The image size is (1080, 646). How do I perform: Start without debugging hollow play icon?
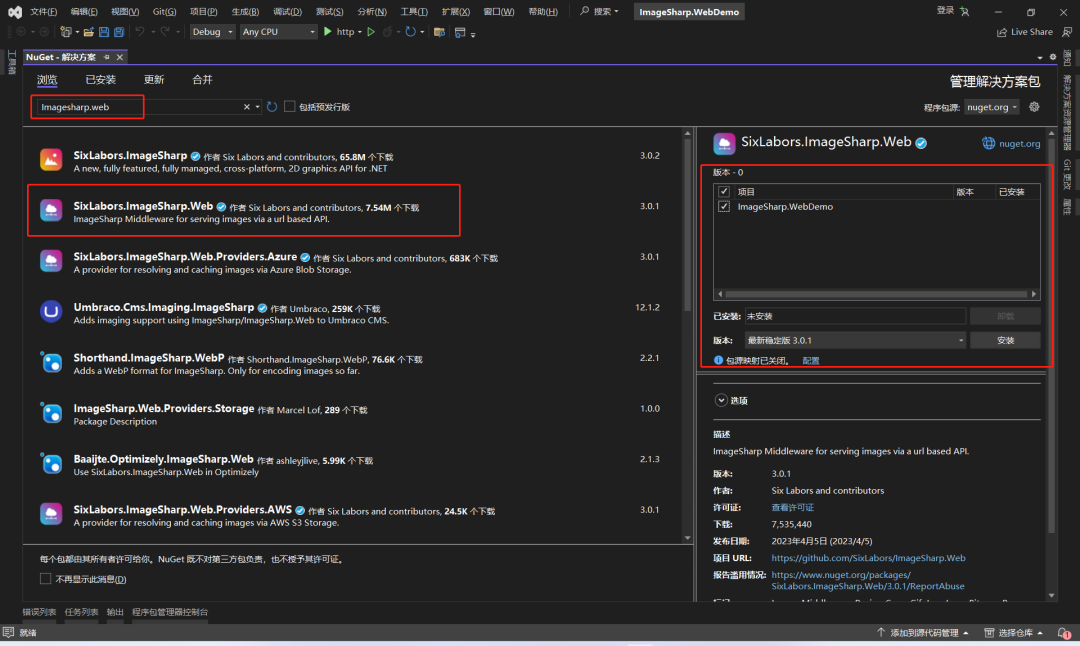(x=371, y=32)
